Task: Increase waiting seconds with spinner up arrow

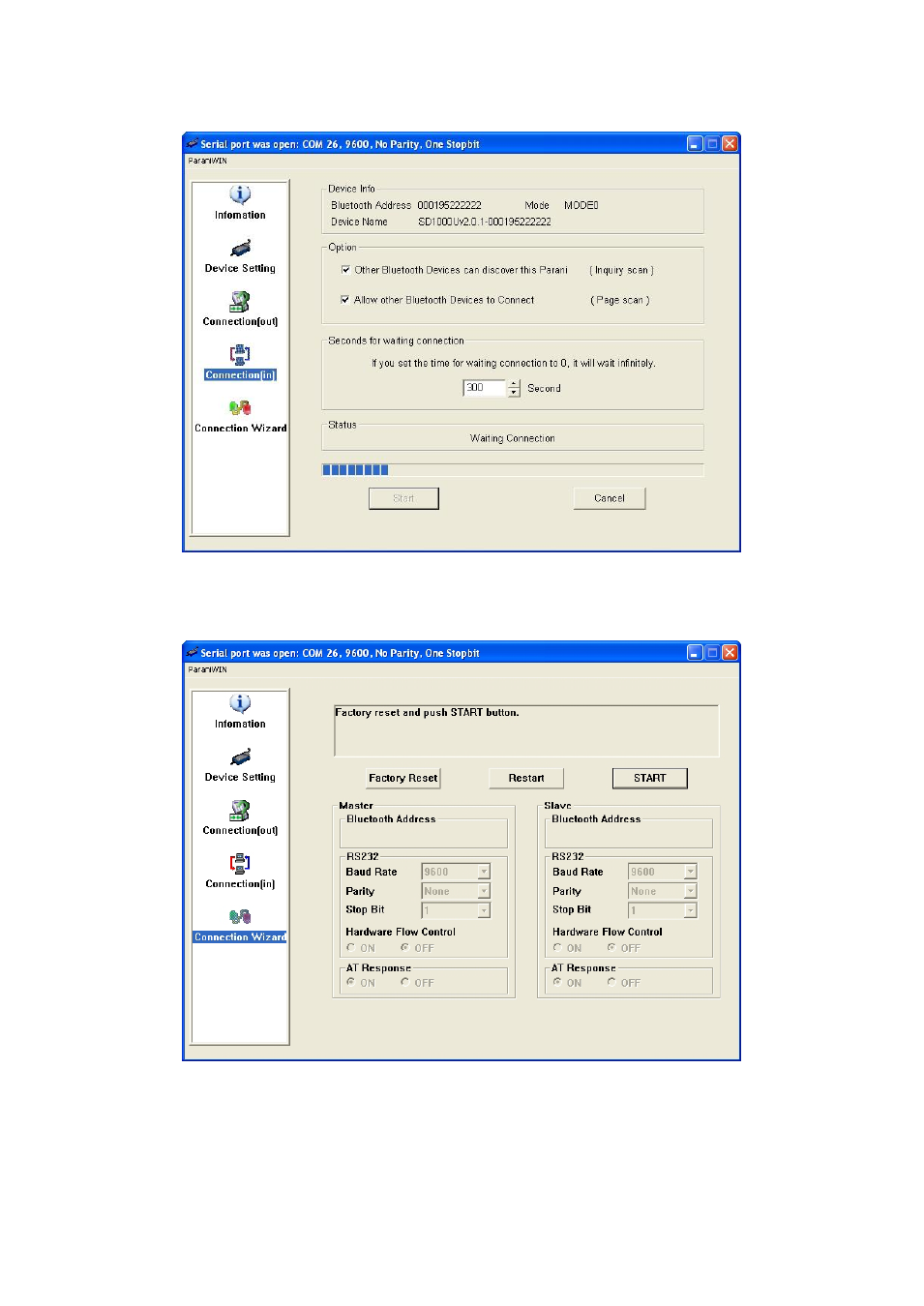Action: tap(514, 384)
